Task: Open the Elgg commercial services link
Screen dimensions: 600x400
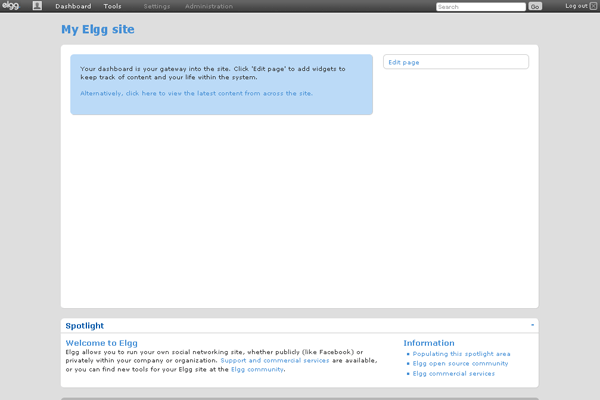Action: tap(453, 374)
